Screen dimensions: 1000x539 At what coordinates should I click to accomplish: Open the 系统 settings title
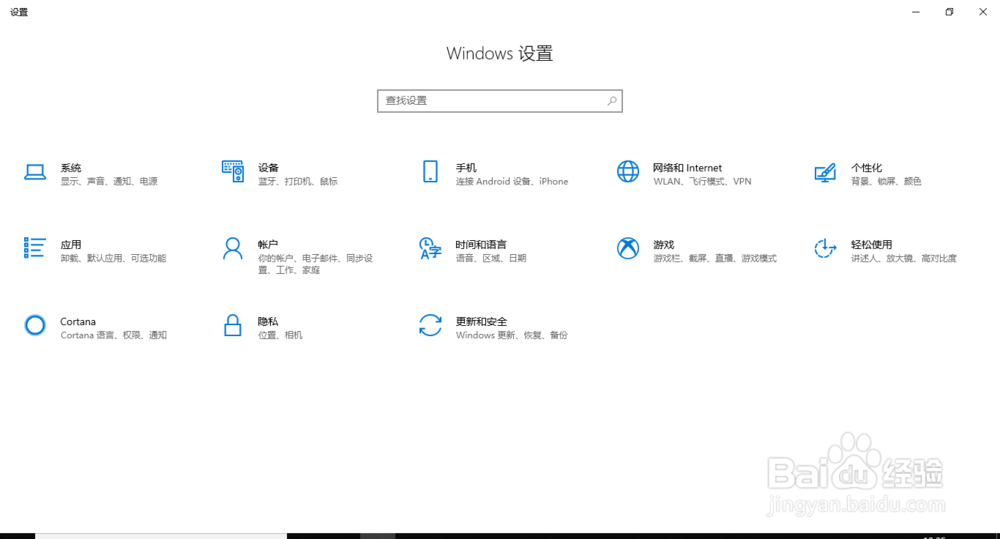click(71, 168)
